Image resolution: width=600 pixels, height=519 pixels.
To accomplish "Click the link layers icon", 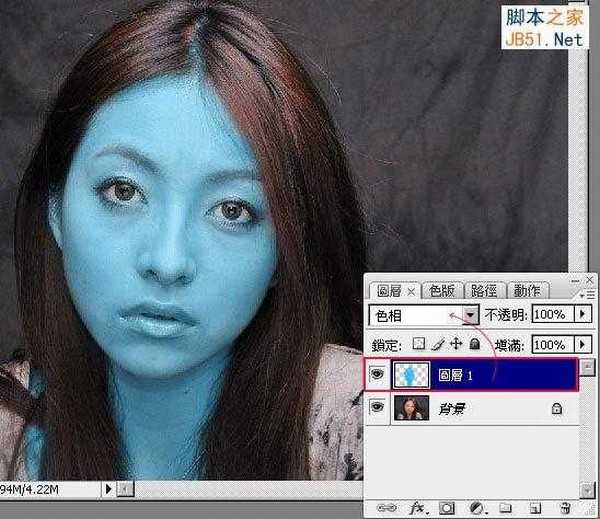I will pyautogui.click(x=384, y=508).
